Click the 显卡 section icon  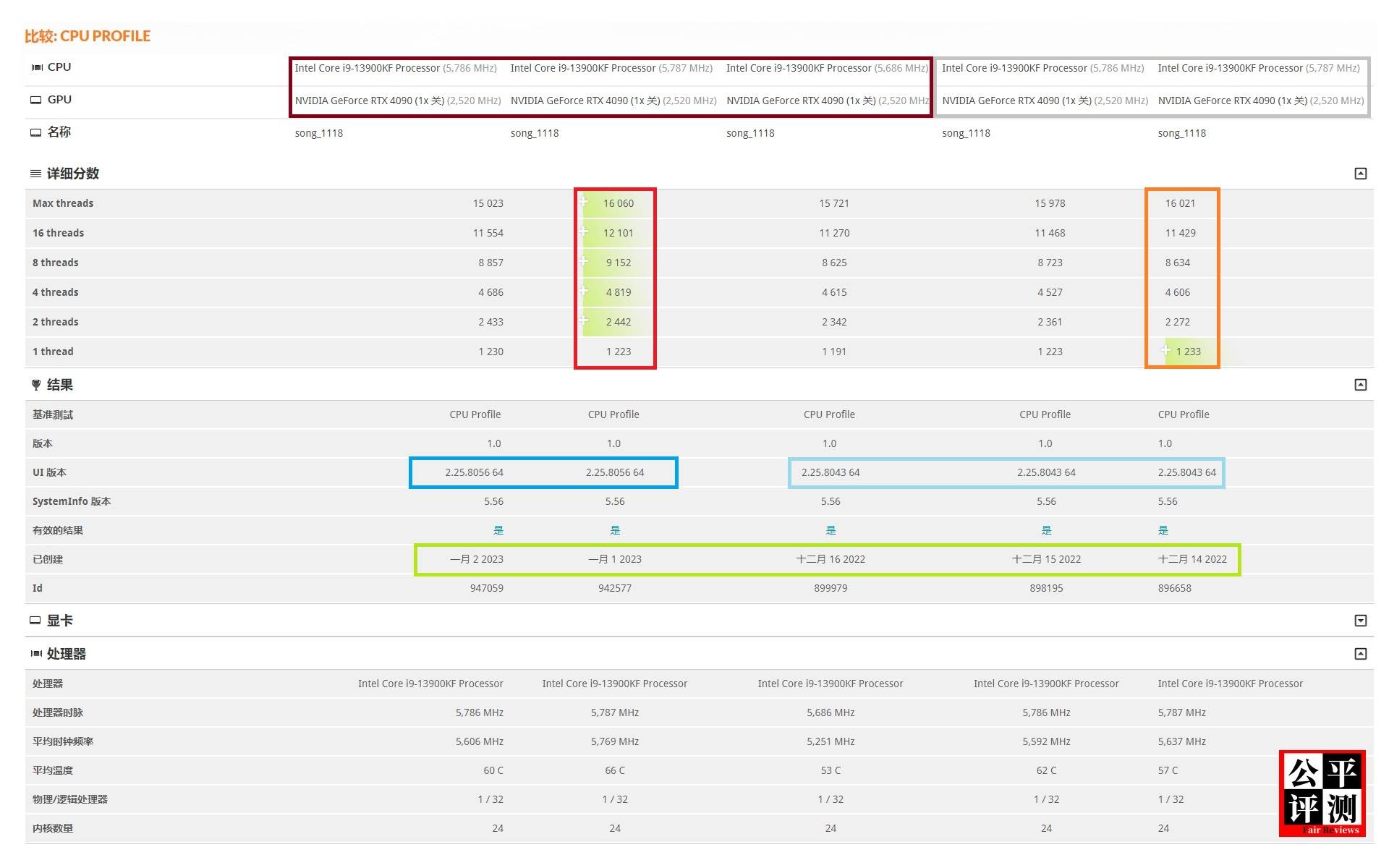coord(35,621)
